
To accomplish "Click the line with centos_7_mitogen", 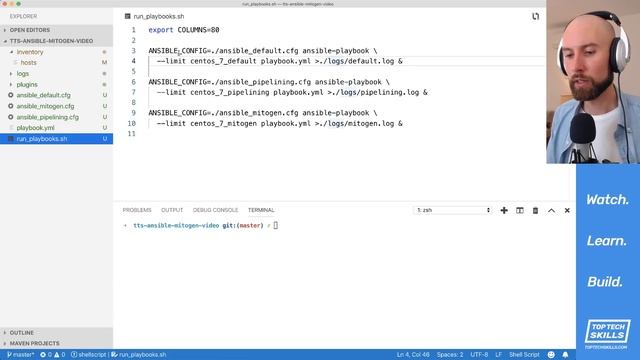I will [280, 123].
